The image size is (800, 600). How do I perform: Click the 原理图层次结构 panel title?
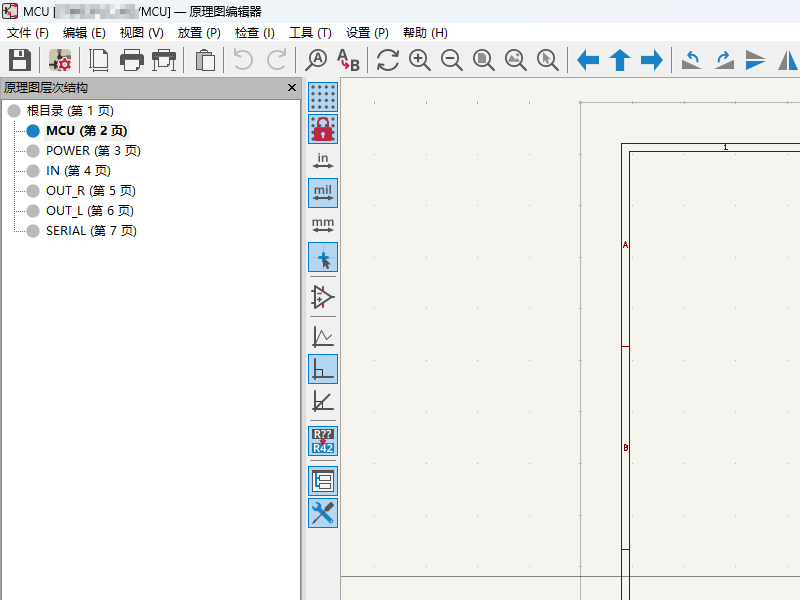coord(46,88)
